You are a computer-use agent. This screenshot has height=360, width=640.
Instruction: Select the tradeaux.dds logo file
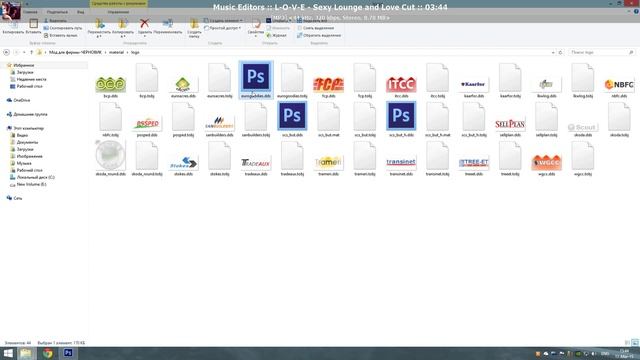(x=256, y=164)
